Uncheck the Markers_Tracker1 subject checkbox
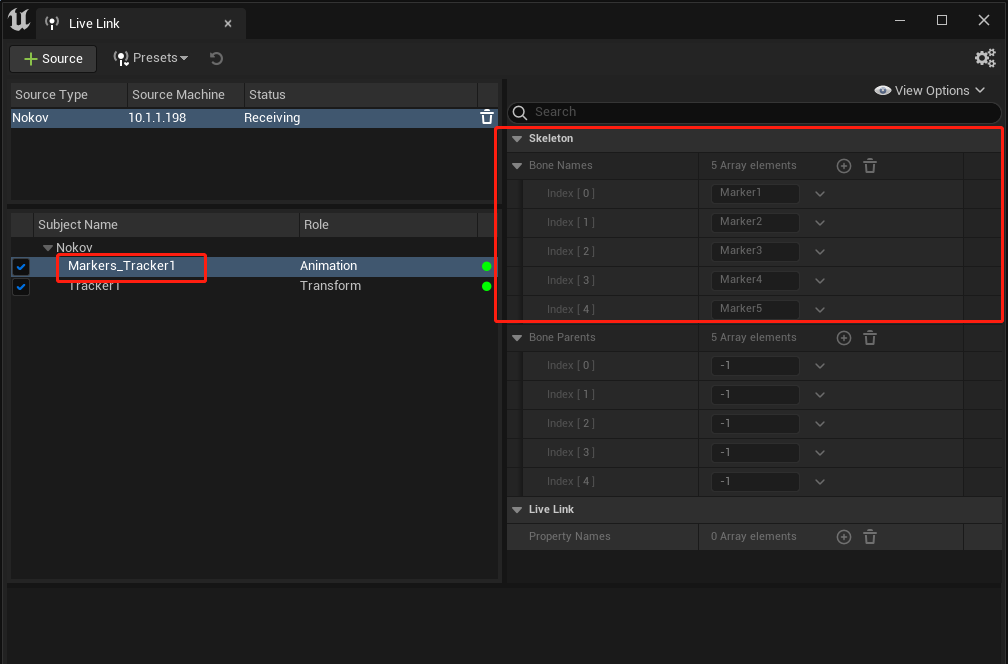 tap(21, 267)
